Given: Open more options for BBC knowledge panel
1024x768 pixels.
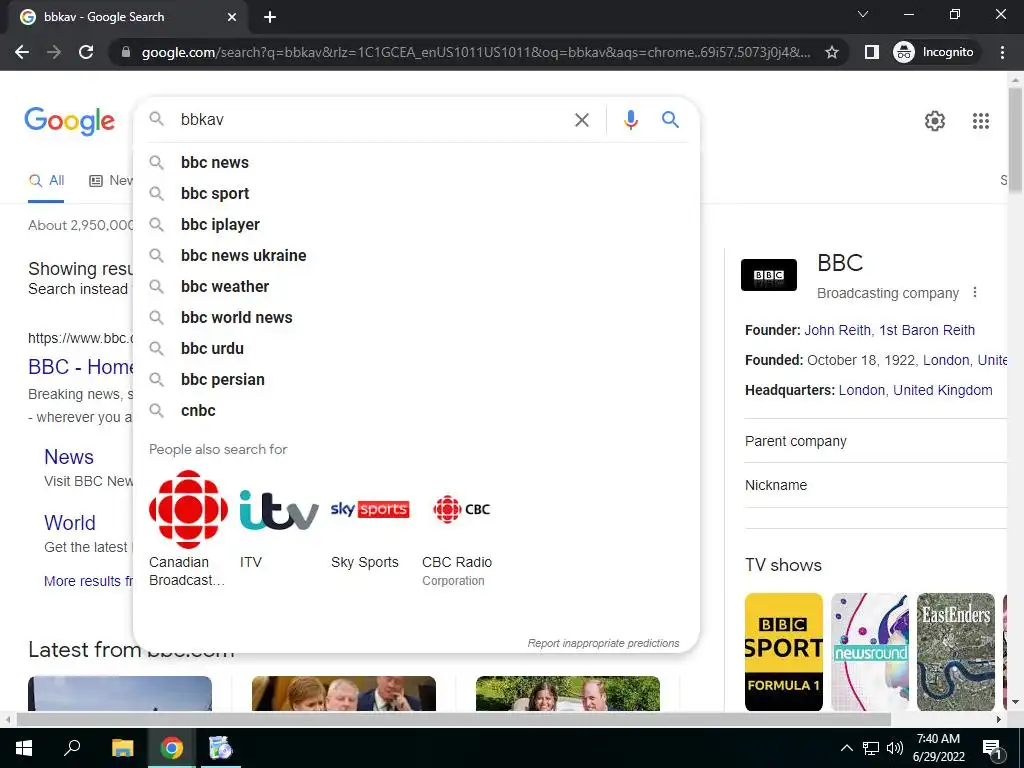Looking at the screenshot, I should click(974, 292).
